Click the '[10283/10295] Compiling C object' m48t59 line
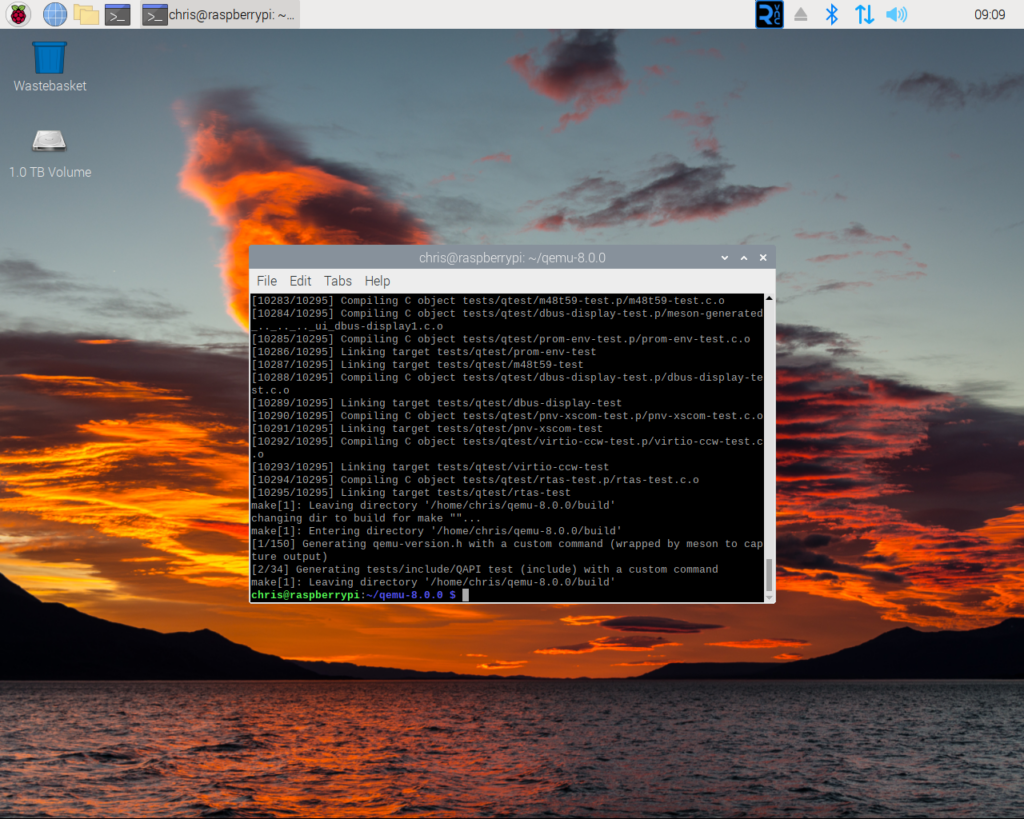1024x819 pixels. pos(488,300)
